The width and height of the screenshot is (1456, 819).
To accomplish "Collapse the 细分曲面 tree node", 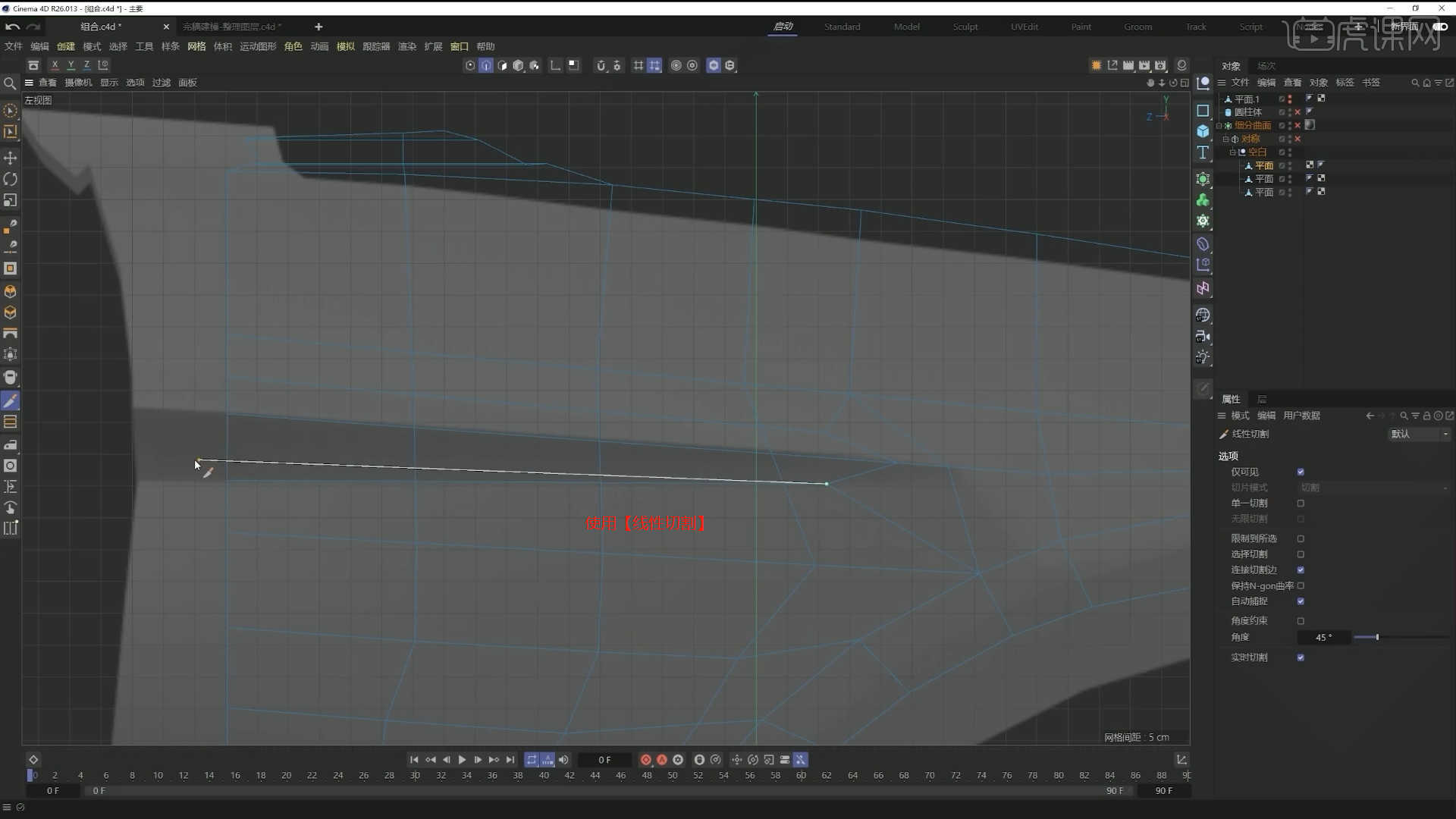I will pos(1220,126).
